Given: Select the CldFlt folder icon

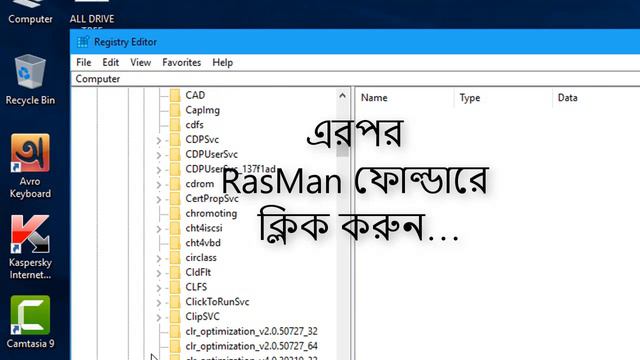Looking at the screenshot, I should click(x=175, y=273).
